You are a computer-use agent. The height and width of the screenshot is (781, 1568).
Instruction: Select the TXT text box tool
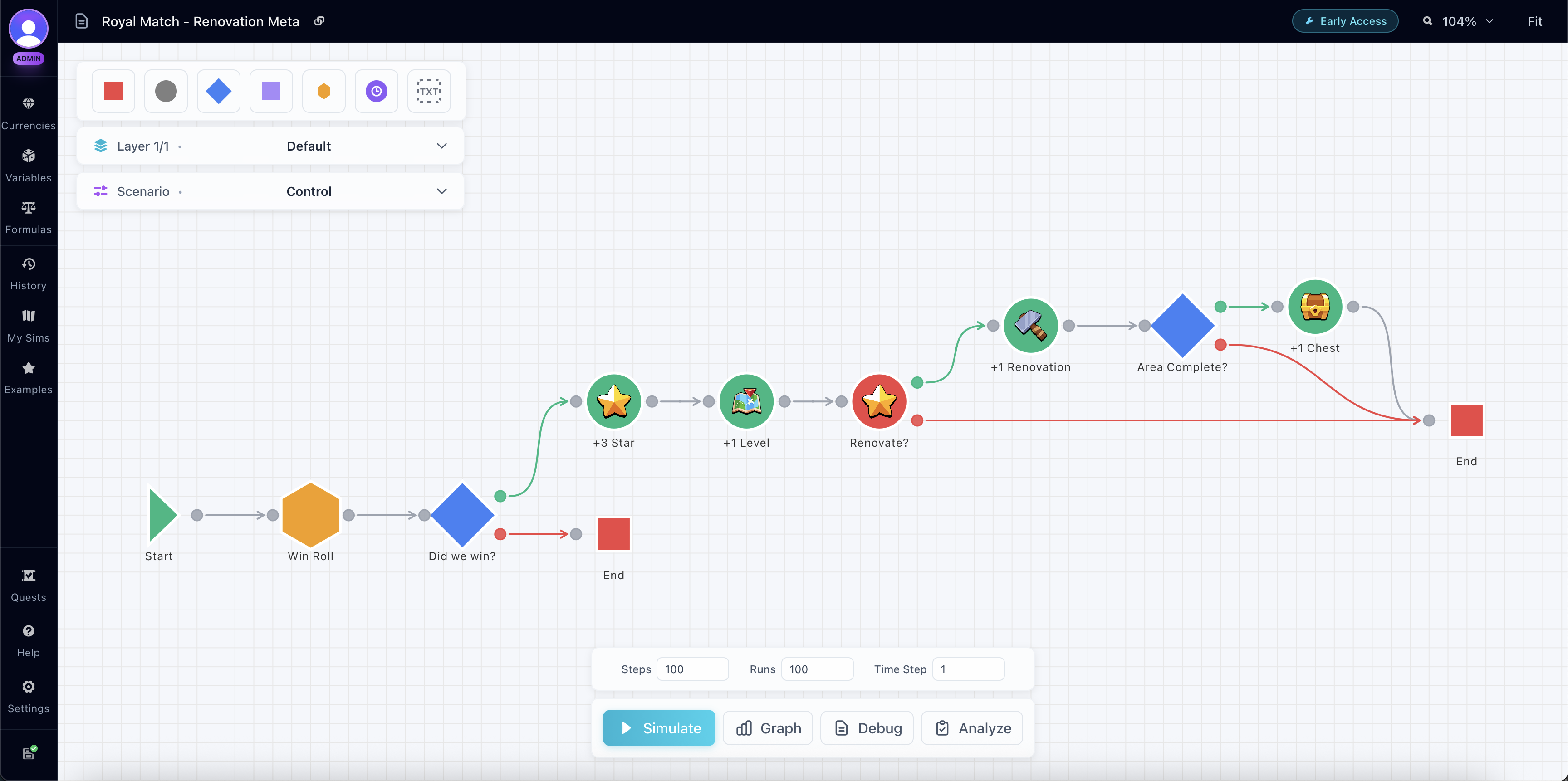coord(429,91)
